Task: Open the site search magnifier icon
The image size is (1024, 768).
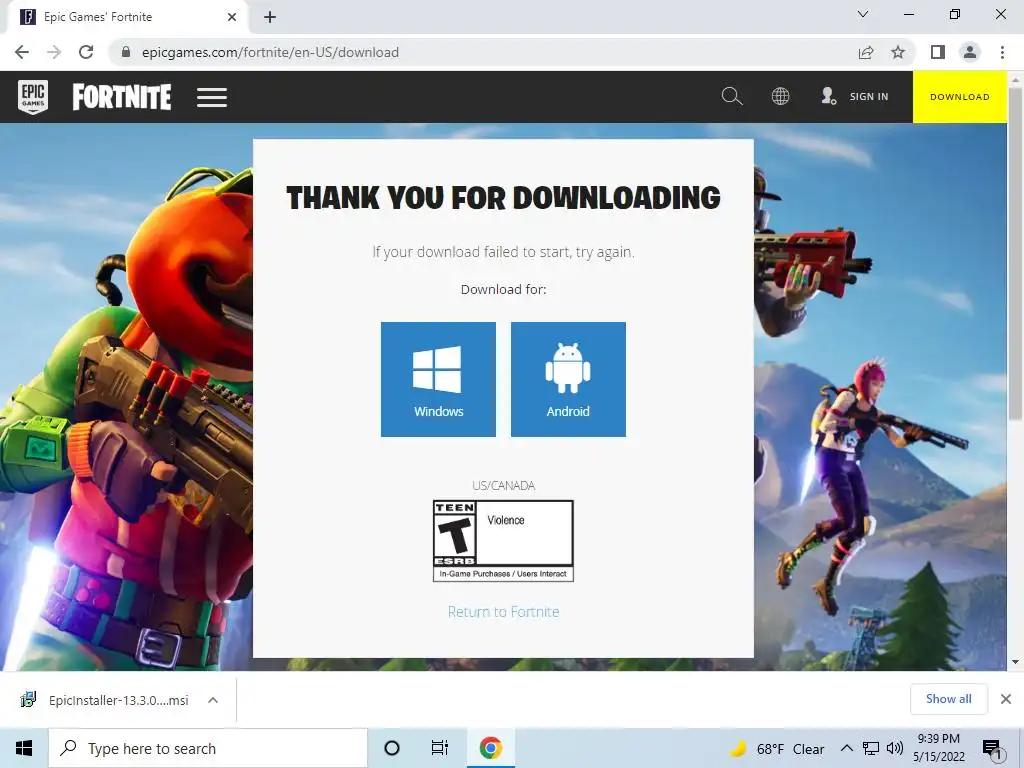Action: (731, 97)
